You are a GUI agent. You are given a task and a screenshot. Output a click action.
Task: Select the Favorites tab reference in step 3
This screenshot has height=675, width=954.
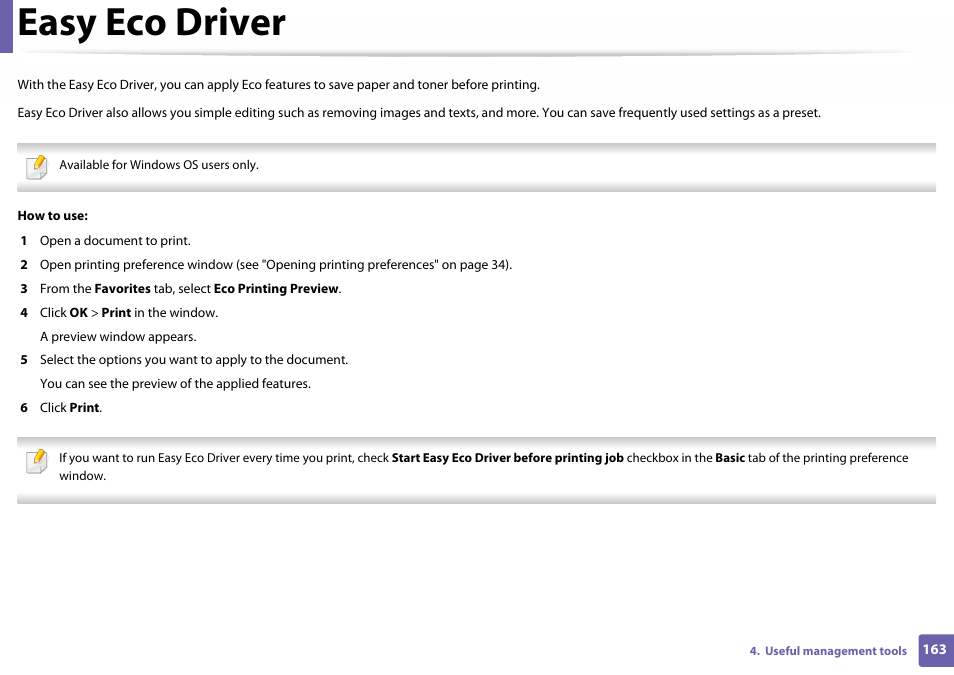[121, 288]
